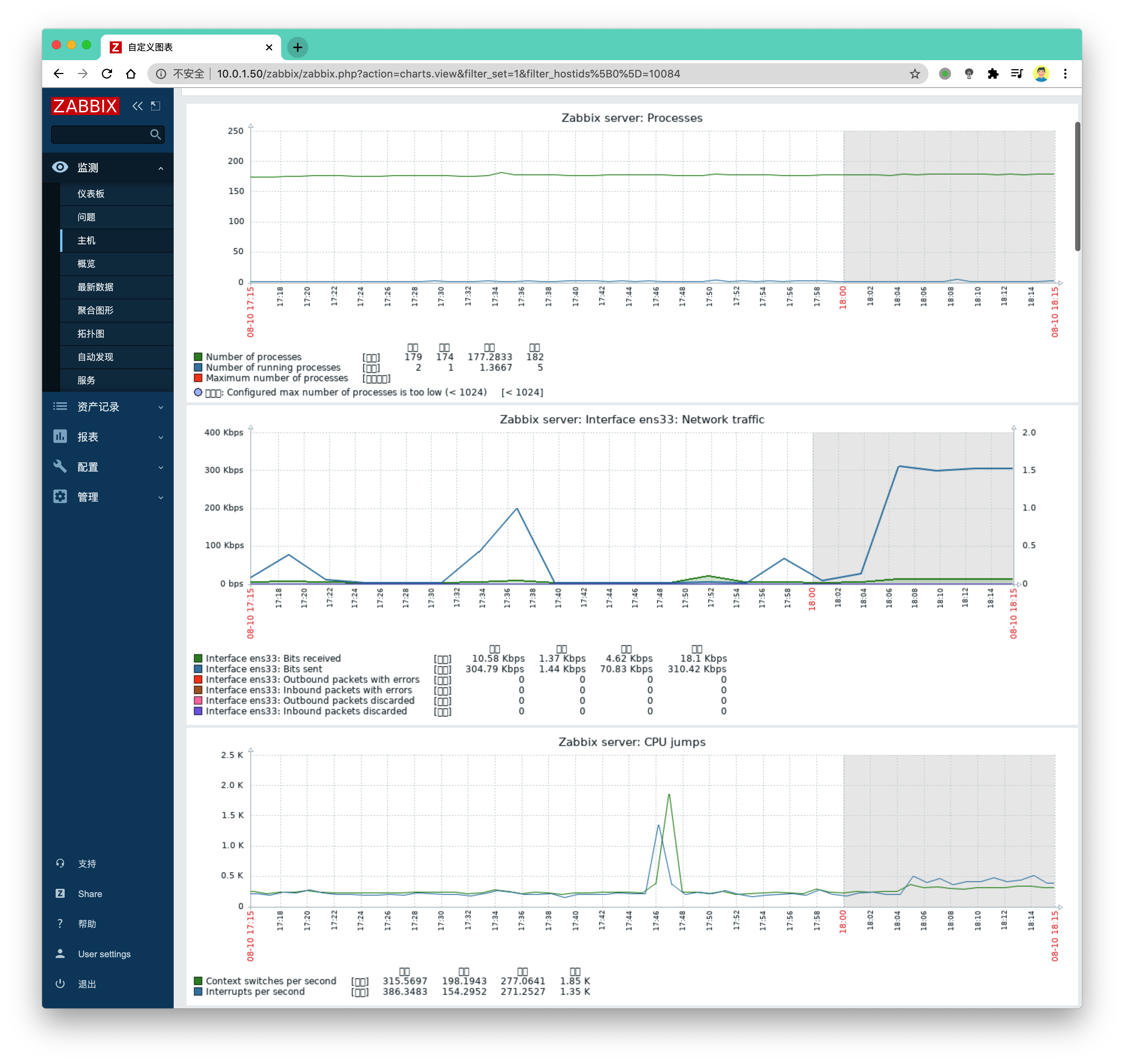
Task: Click the address bar URL
Action: click(x=448, y=74)
